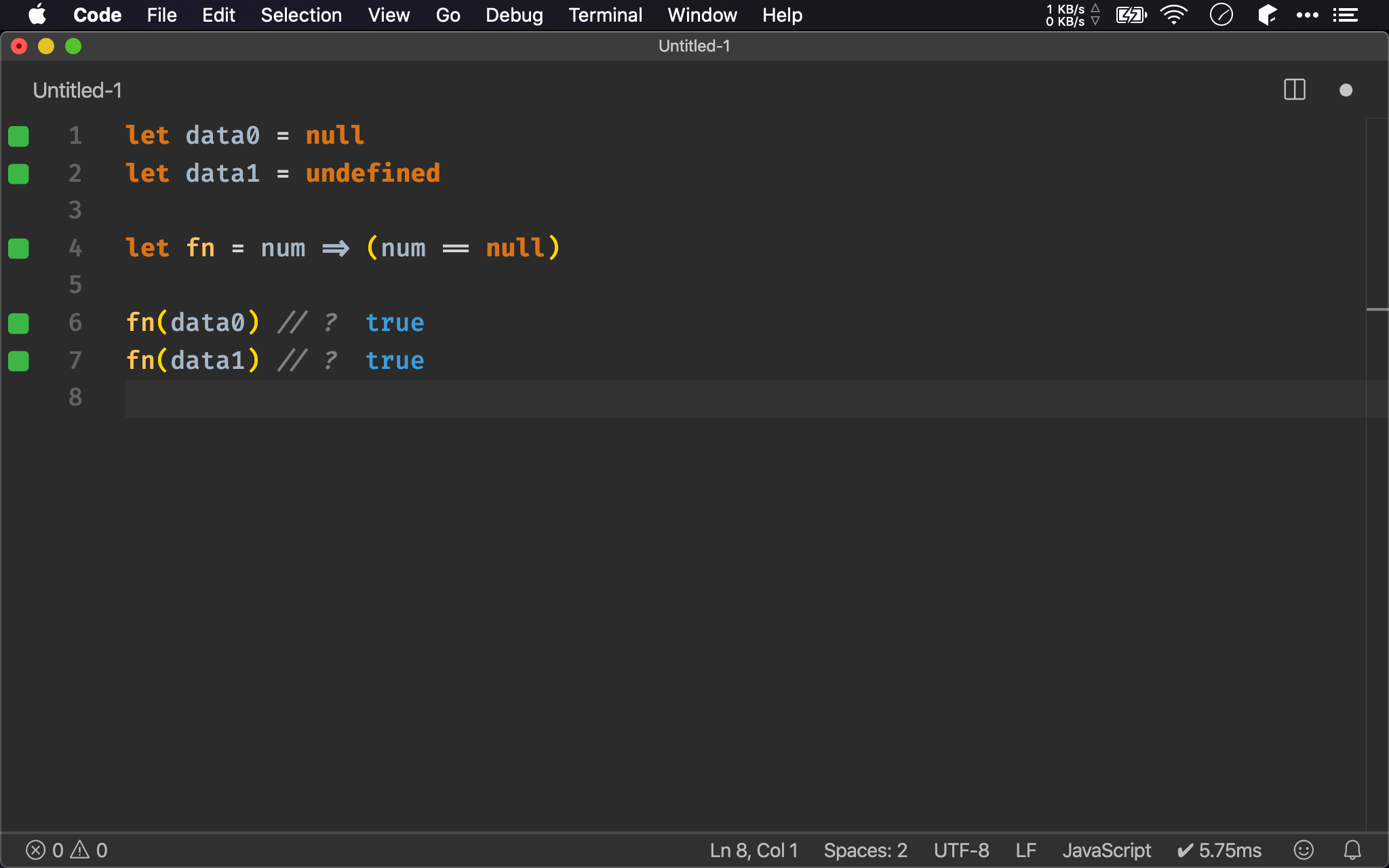
Task: Click the Quokka 5.75ms checkmark status
Action: (x=1219, y=850)
